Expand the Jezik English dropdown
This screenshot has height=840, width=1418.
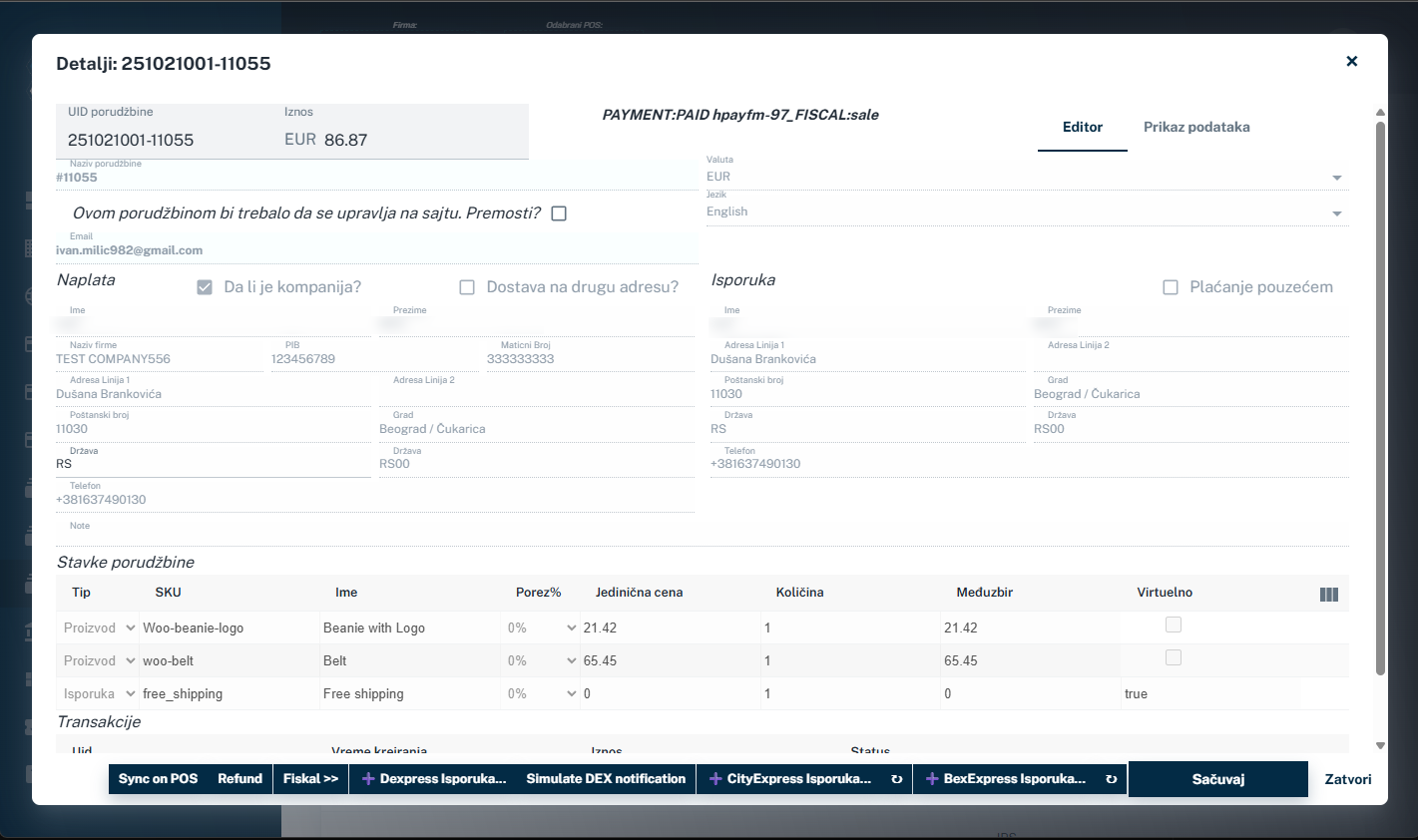1336,213
